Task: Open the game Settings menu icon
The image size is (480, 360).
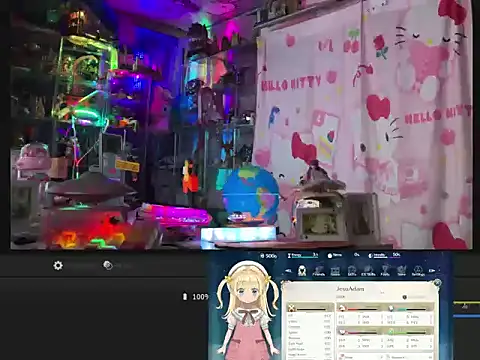Action: click(x=418, y=271)
